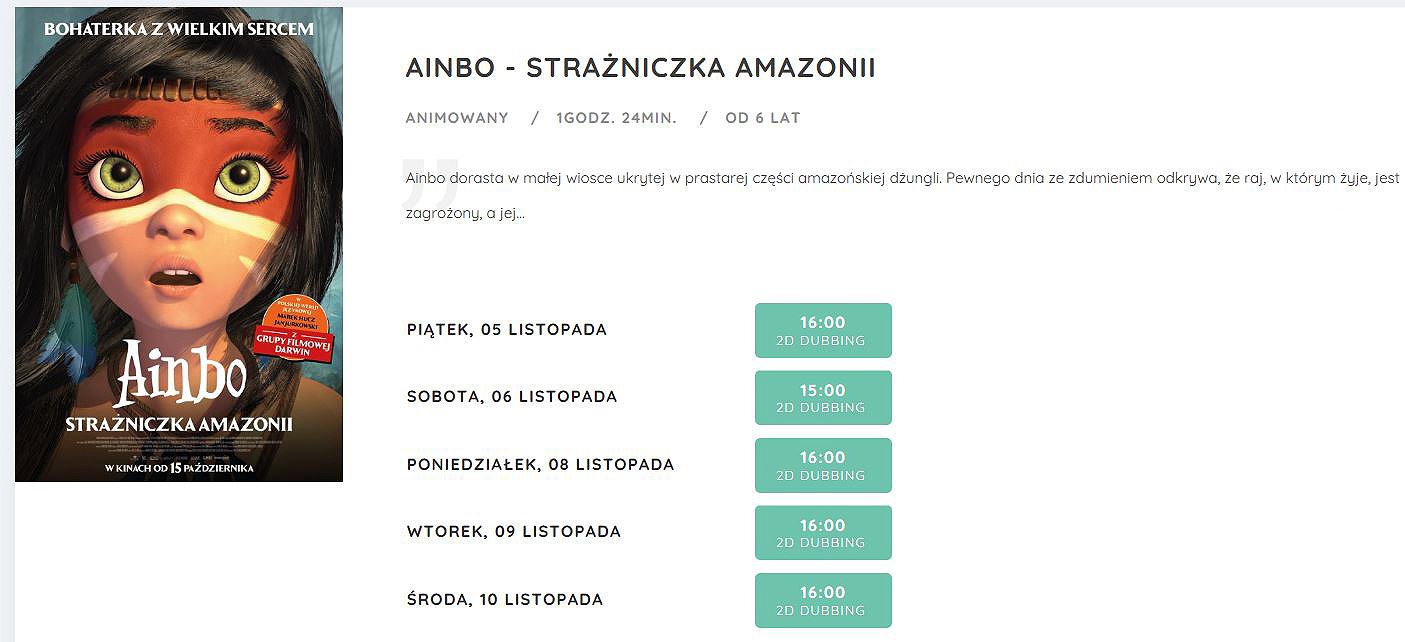Reserve the Wednesday 10 Listopada 16:00 showing
1405x642 pixels.
pyautogui.click(x=823, y=600)
